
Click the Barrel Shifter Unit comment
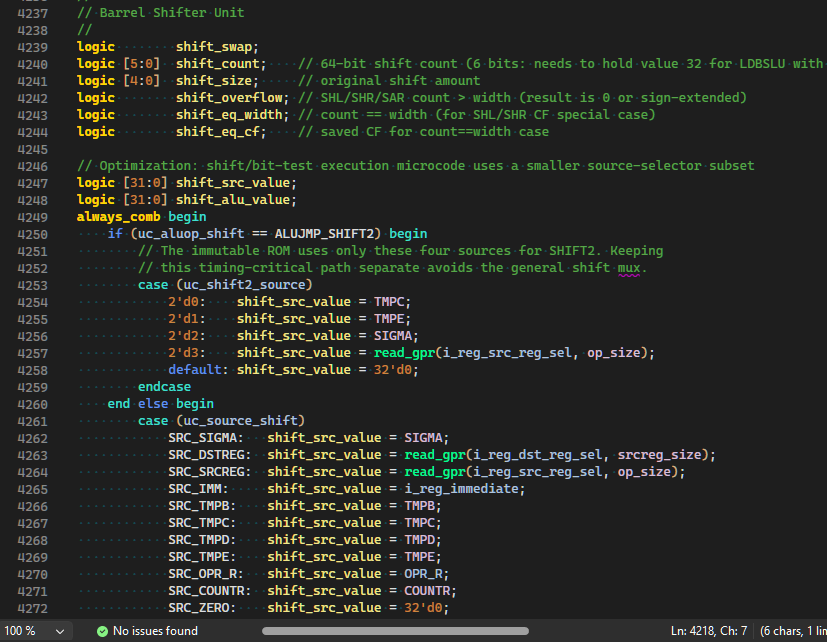click(x=160, y=13)
